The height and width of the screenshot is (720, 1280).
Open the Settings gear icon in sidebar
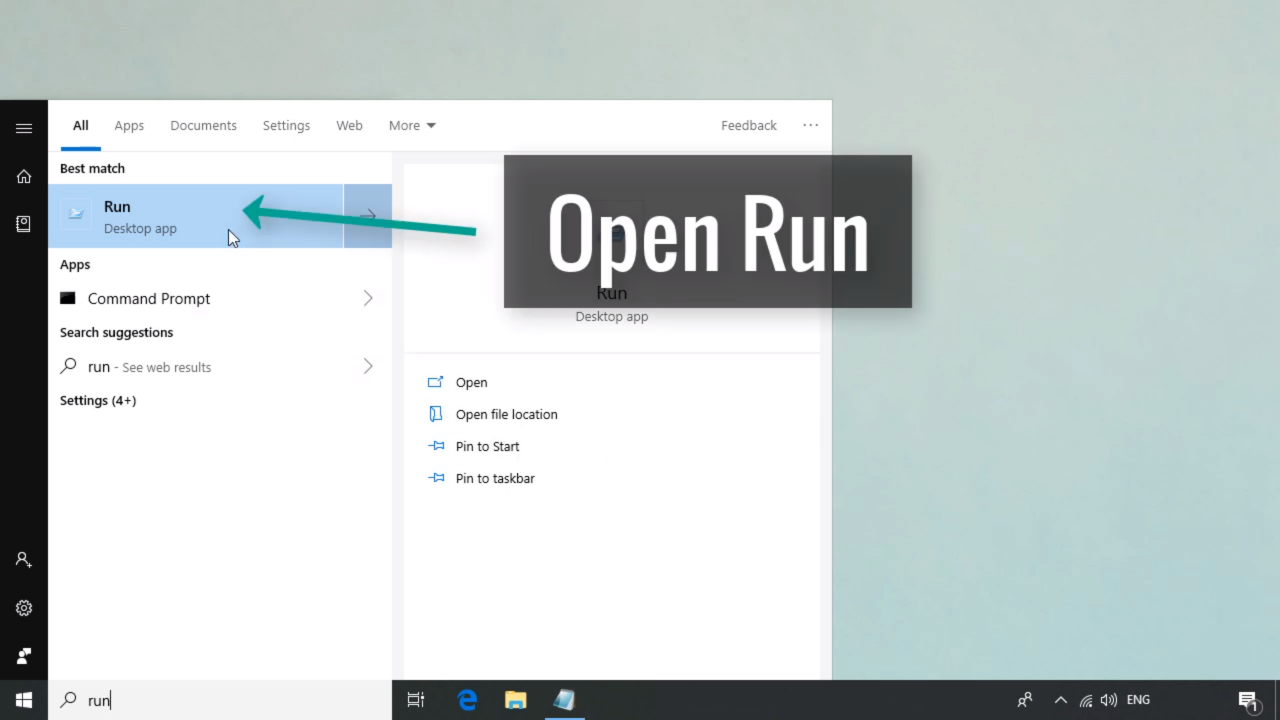24,608
